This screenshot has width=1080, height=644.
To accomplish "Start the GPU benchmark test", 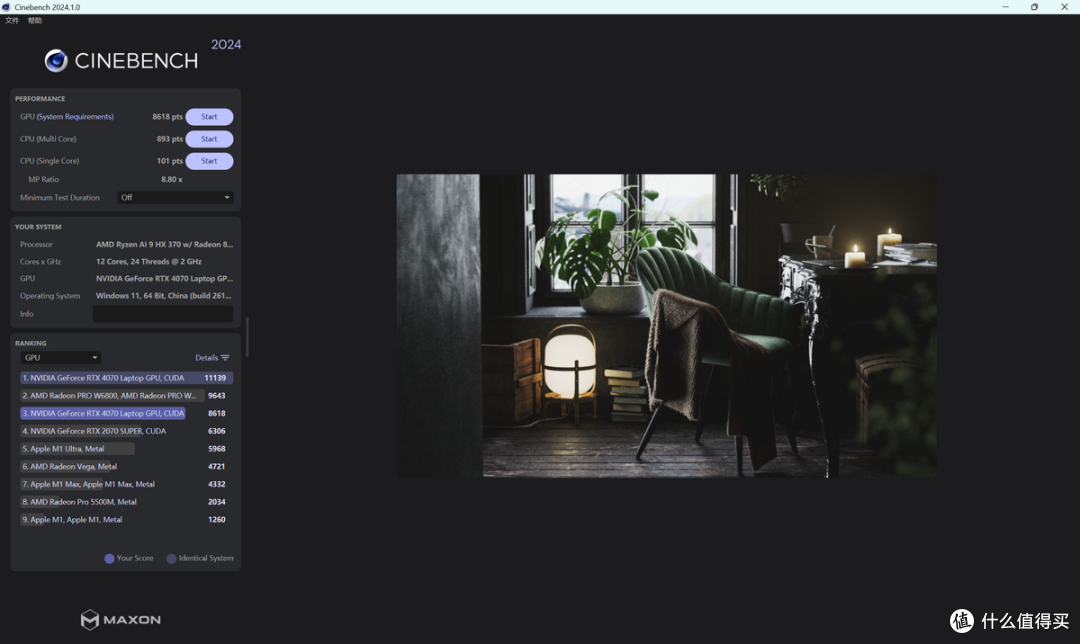I will (209, 116).
